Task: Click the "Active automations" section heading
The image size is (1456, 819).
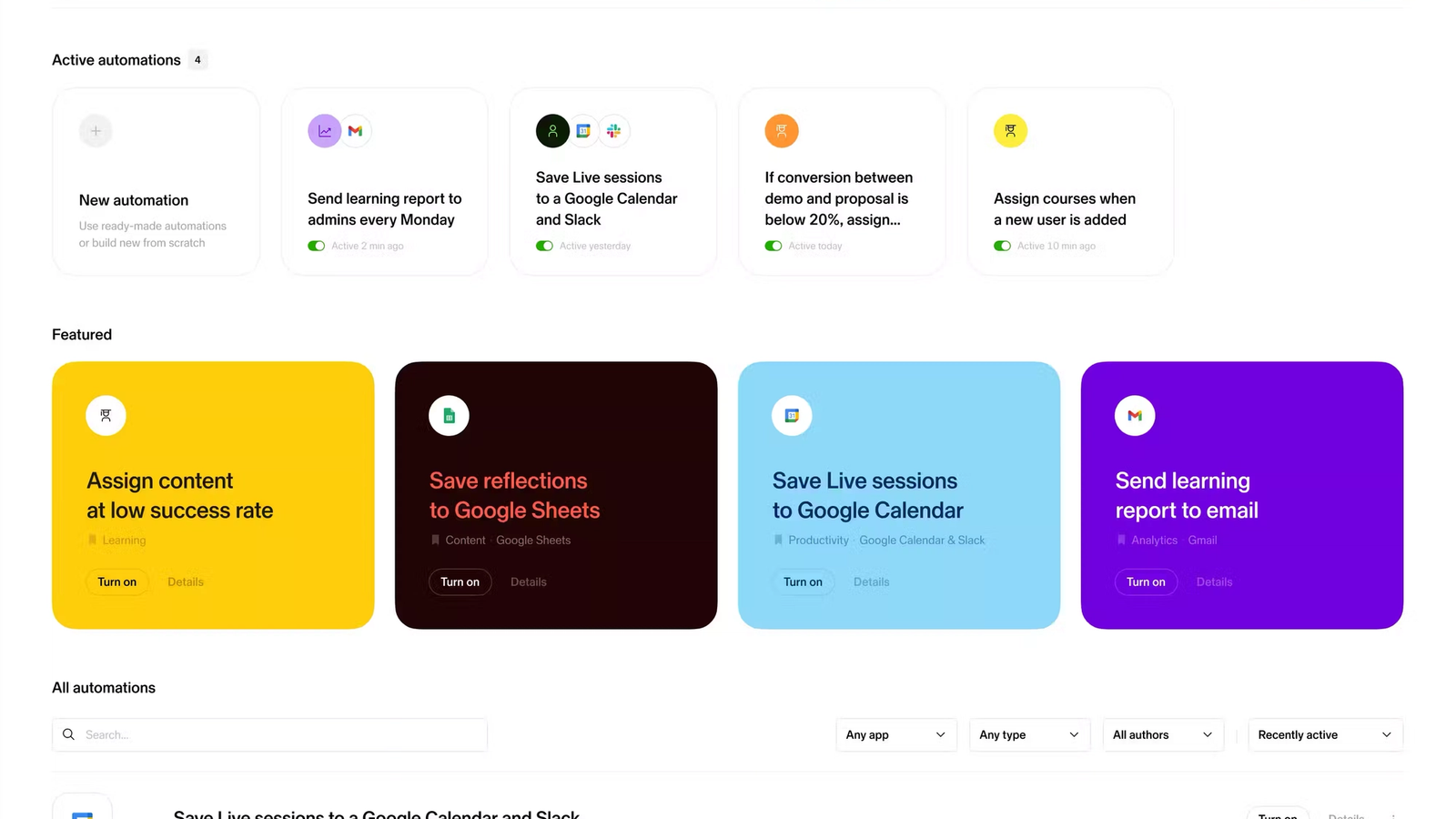Action: [116, 60]
